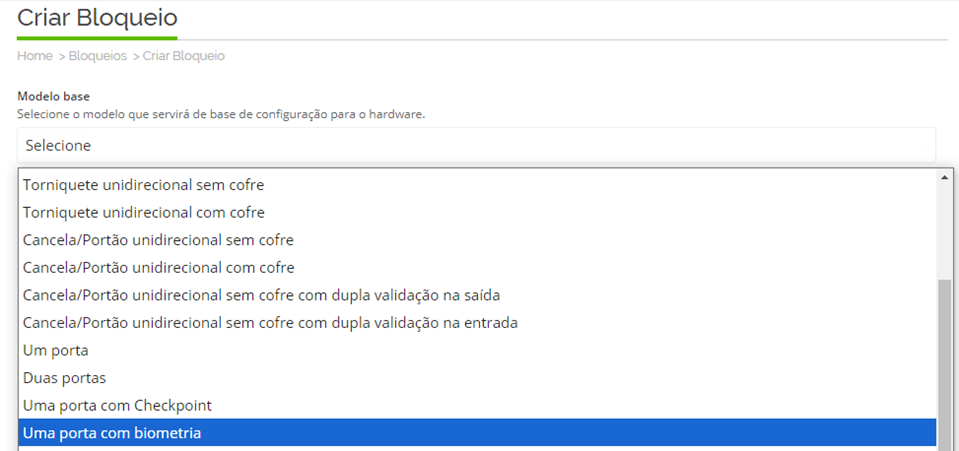Click scrollbar track above the thumb
Screen dimensions: 959x451
pyautogui.click(x=944, y=229)
